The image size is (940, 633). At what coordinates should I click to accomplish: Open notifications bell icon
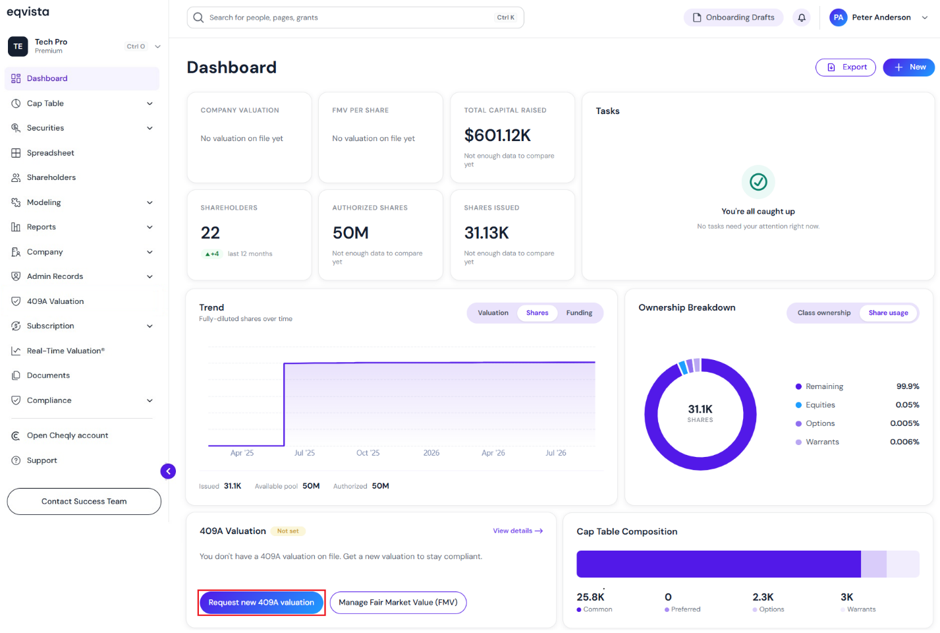click(x=802, y=17)
